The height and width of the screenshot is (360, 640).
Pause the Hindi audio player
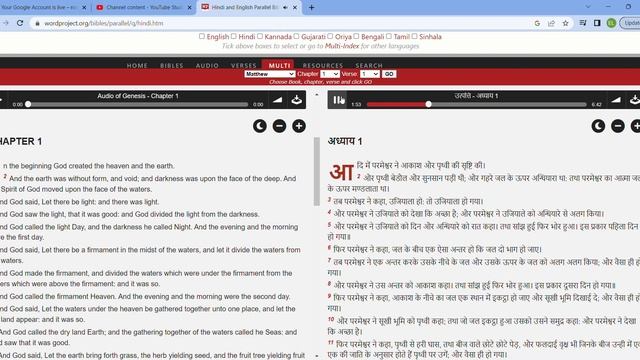pyautogui.click(x=337, y=100)
